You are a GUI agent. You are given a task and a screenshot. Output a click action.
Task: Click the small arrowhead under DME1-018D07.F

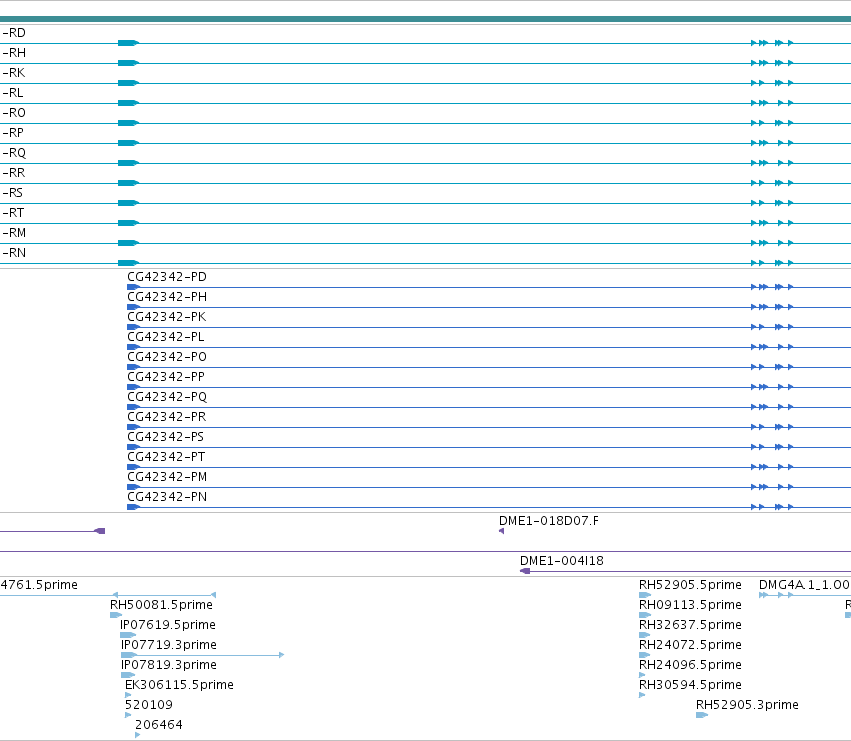pyautogui.click(x=501, y=531)
